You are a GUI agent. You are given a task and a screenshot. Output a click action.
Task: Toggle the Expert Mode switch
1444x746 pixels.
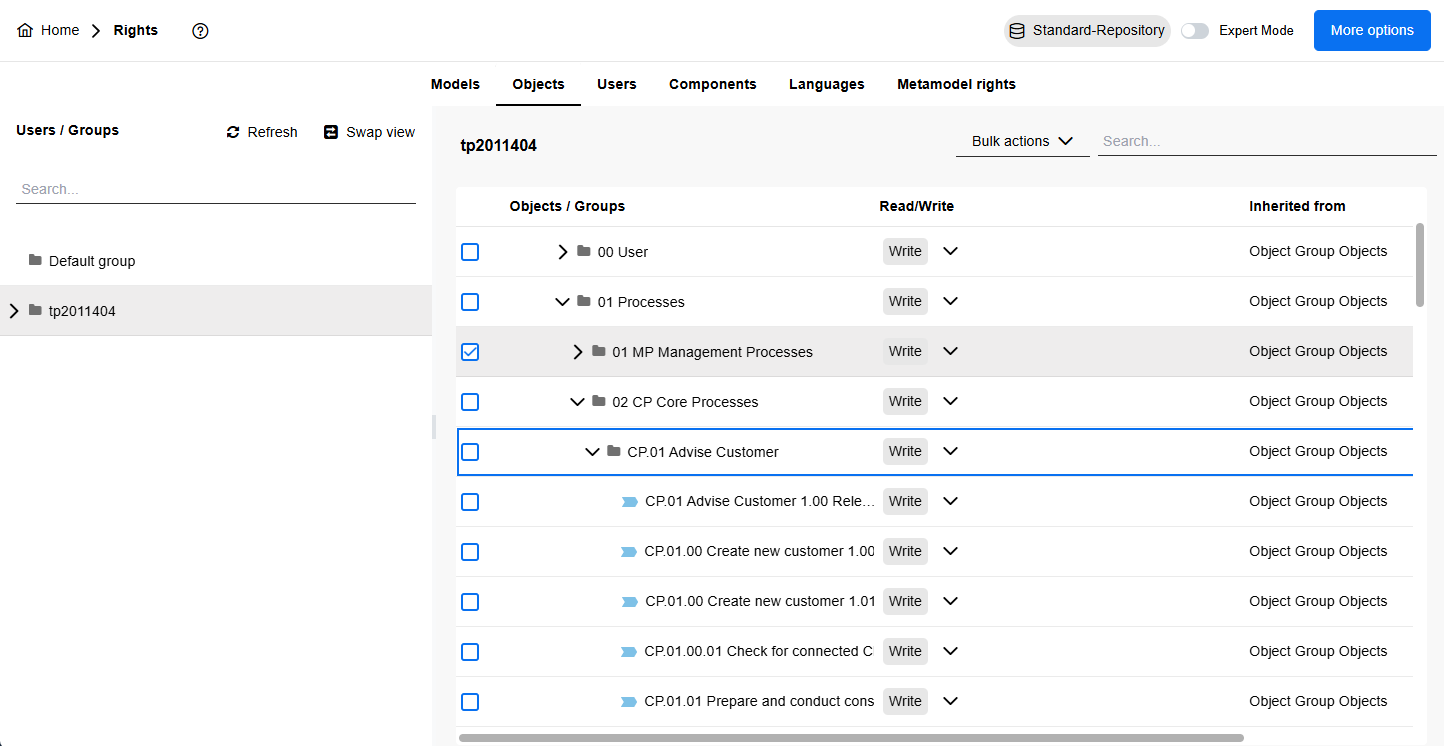(x=1195, y=31)
